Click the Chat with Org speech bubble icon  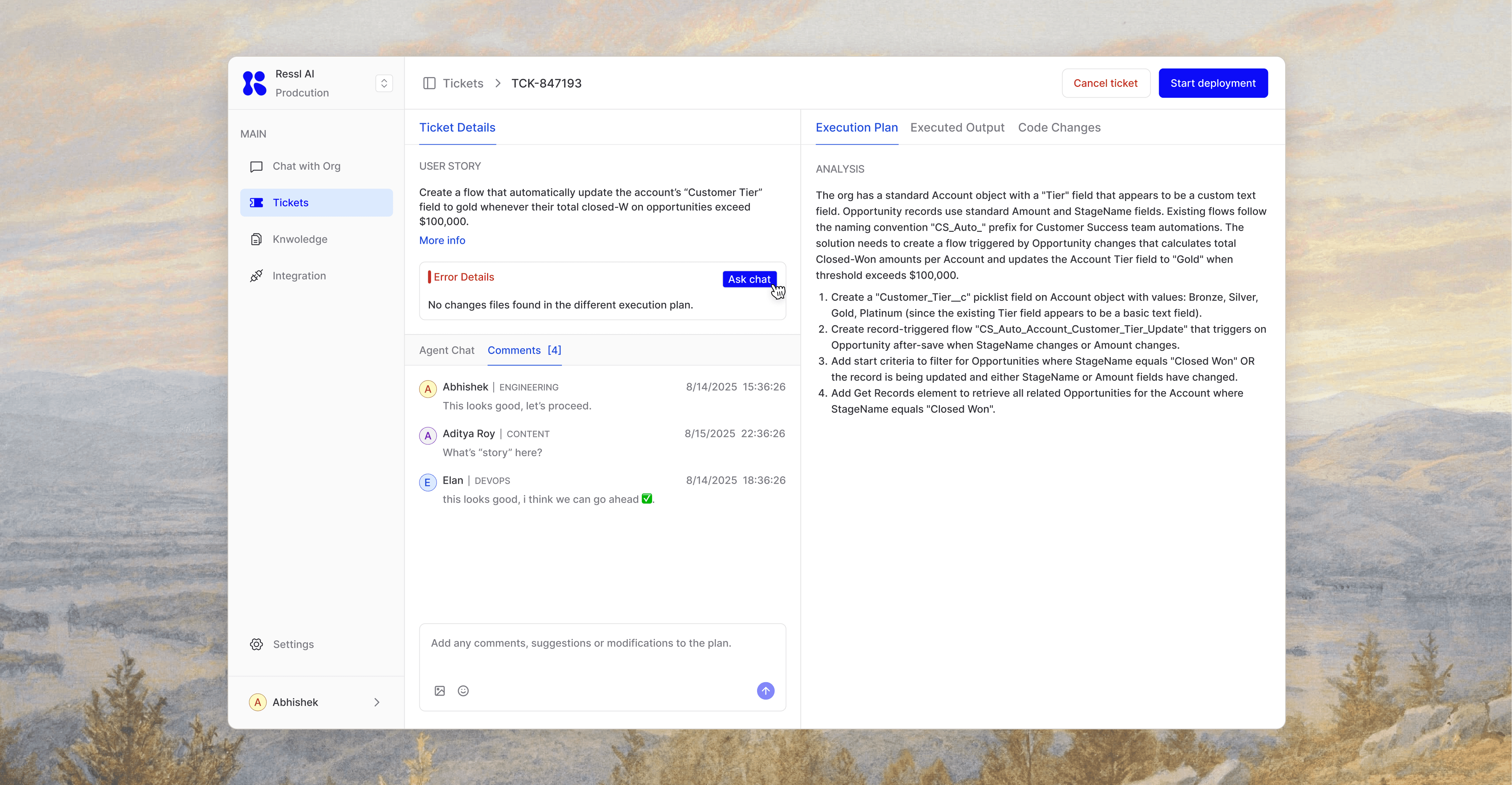256,166
